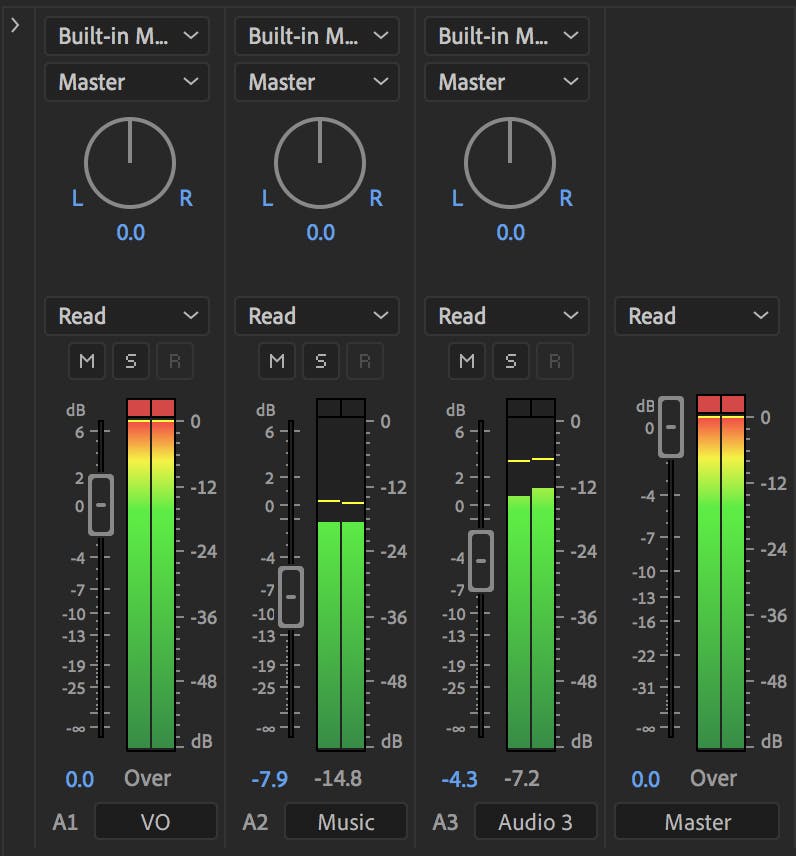796x856 pixels.
Task: Click the Music track clip indicator box
Action: [x=341, y=408]
